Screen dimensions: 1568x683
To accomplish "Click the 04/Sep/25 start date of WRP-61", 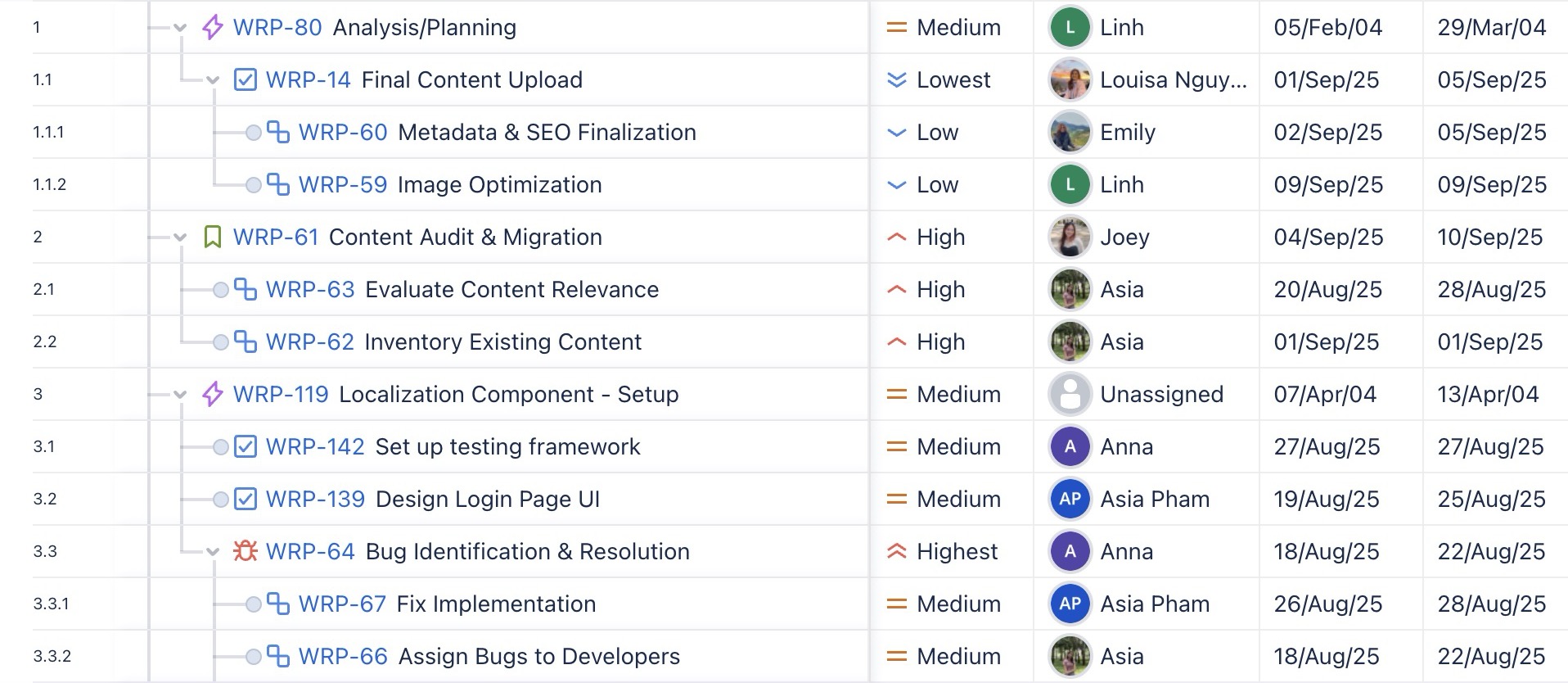I will click(1328, 237).
